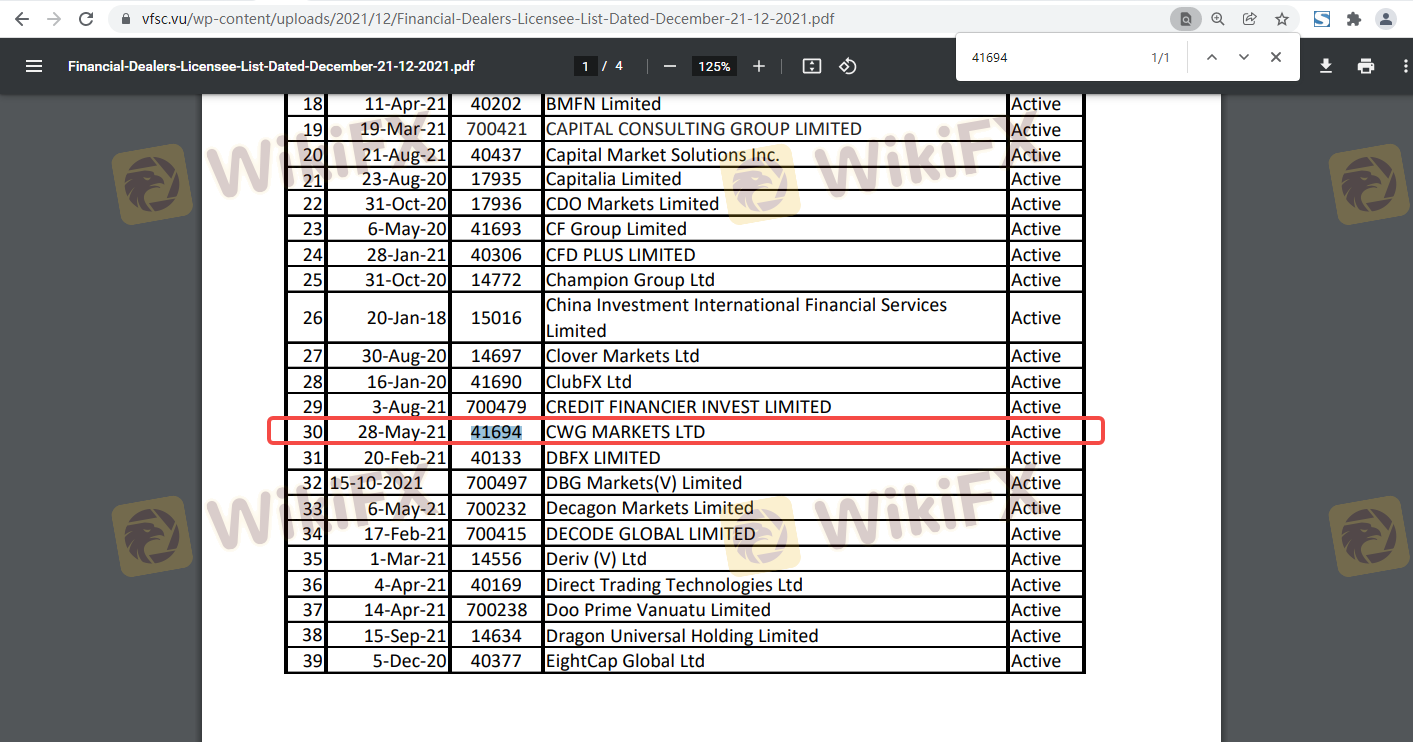Open the browser profile avatar menu
The image size is (1413, 742).
[x=1386, y=19]
